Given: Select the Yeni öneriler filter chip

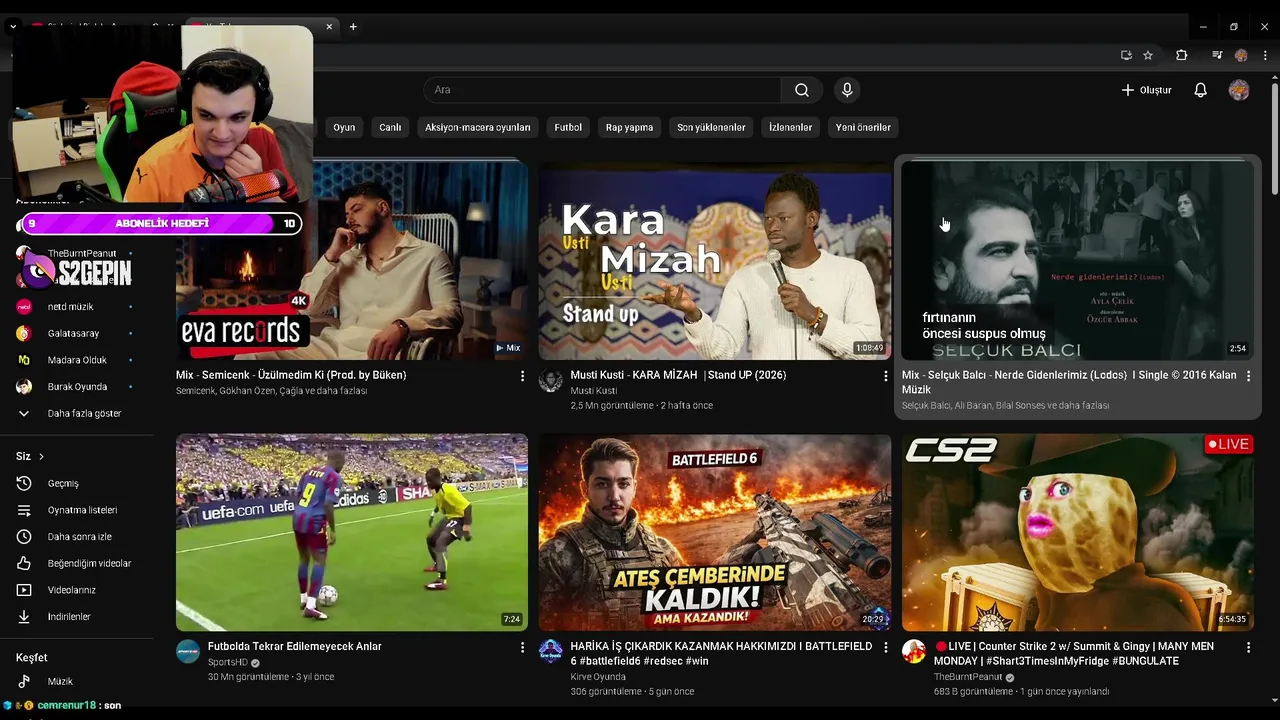Looking at the screenshot, I should point(863,127).
